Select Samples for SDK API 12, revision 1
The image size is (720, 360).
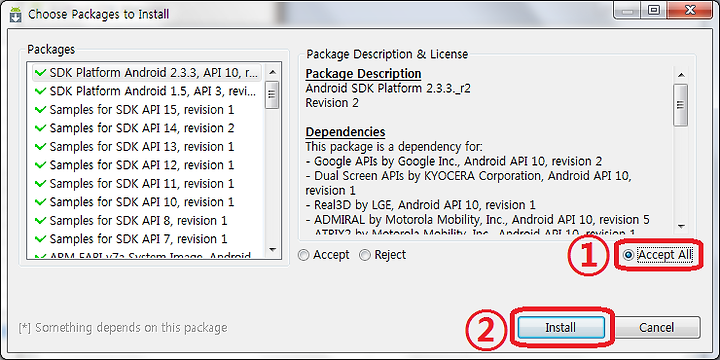pyautogui.click(x=147, y=165)
